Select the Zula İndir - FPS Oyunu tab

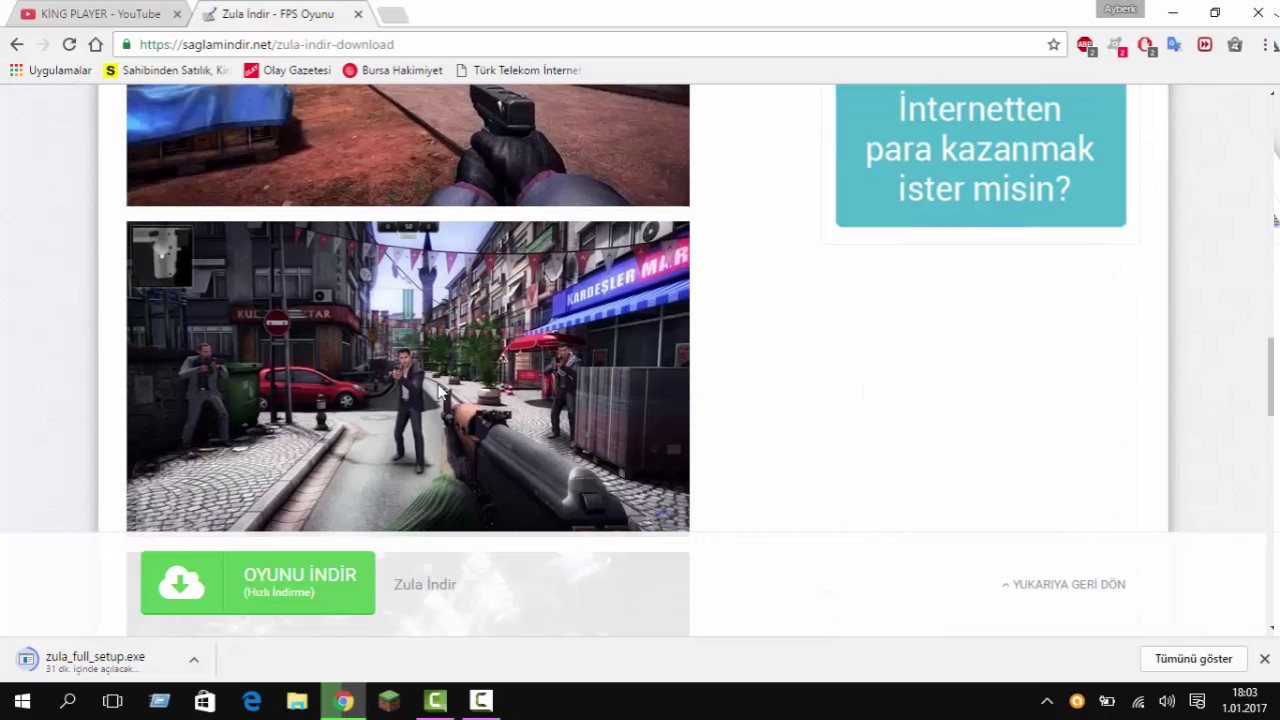click(x=278, y=14)
